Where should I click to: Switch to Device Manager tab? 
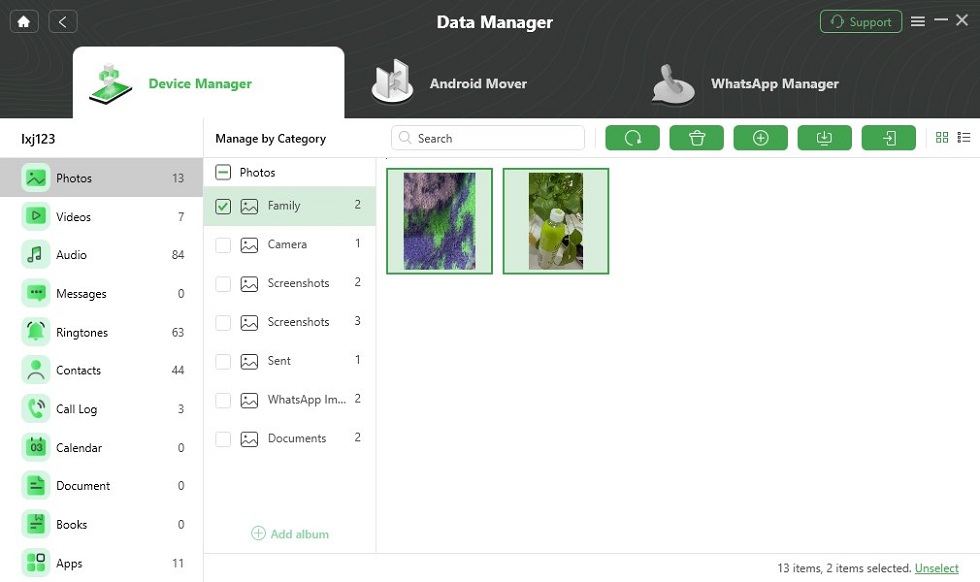[x=208, y=83]
